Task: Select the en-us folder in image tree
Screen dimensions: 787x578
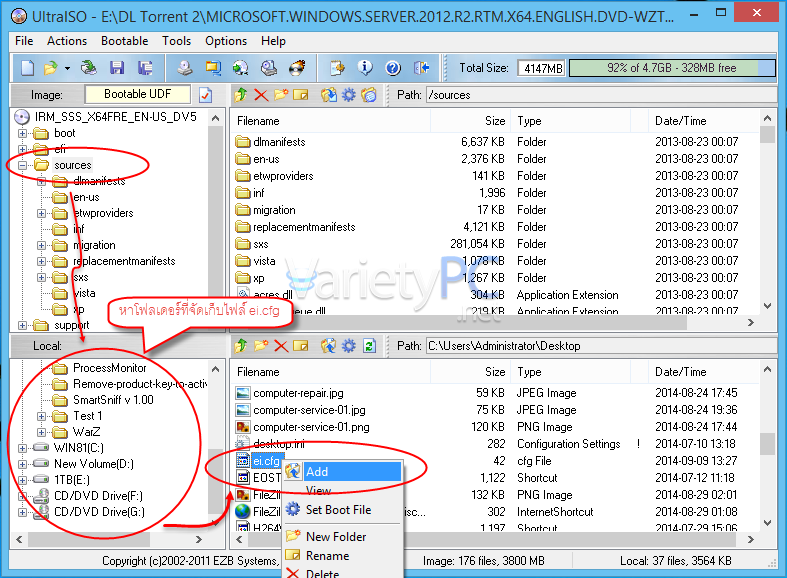Action: coord(86,197)
